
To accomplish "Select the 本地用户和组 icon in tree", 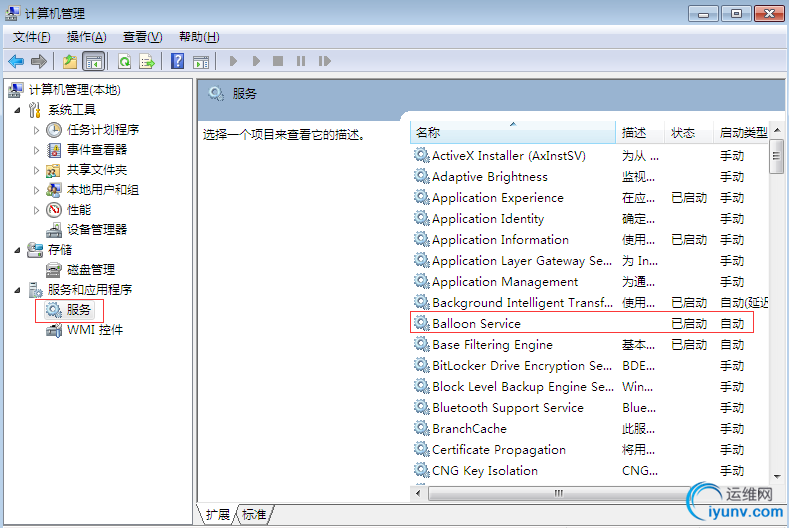I will click(x=53, y=190).
